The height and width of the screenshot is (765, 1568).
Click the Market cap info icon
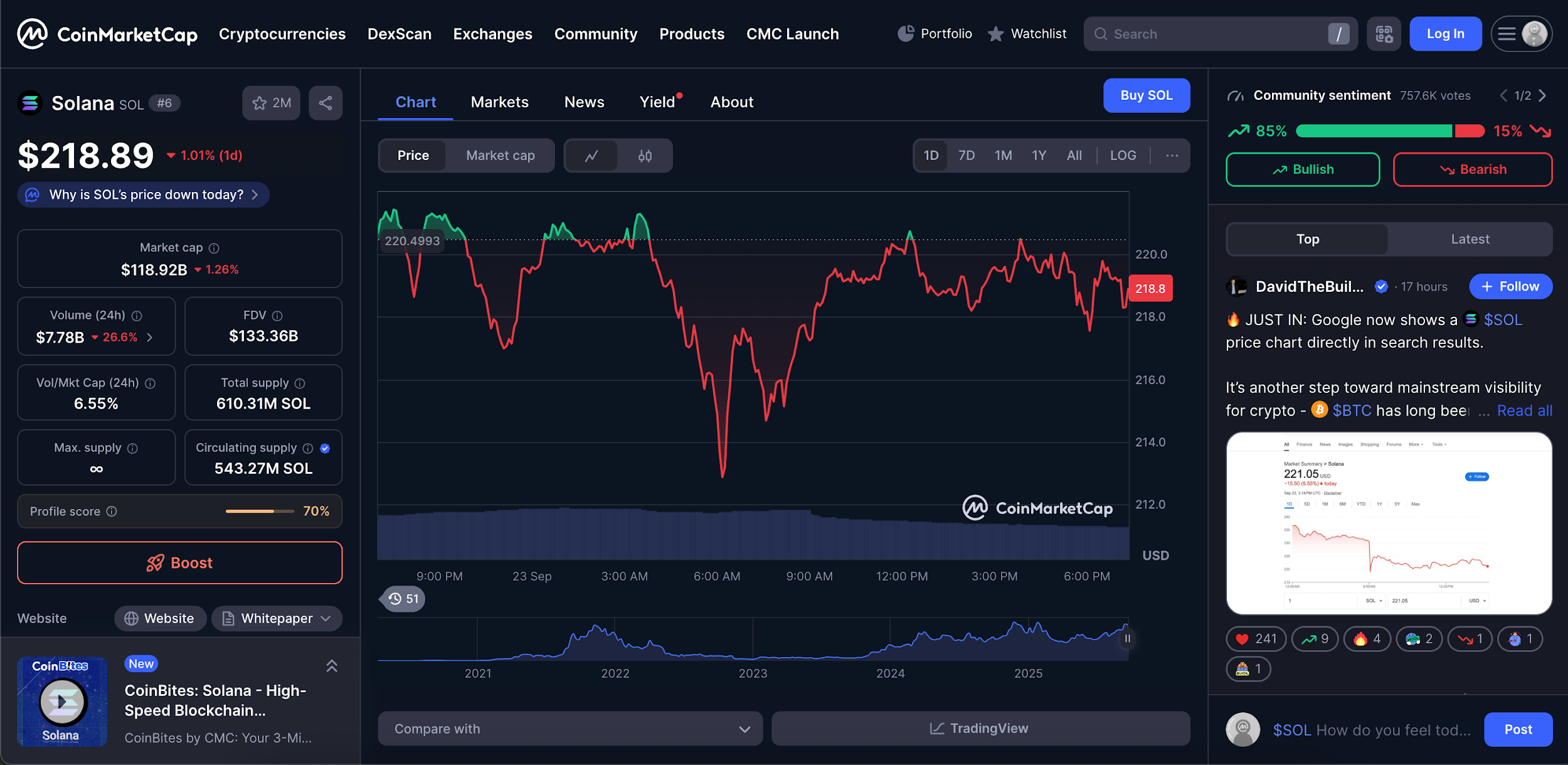coord(214,248)
